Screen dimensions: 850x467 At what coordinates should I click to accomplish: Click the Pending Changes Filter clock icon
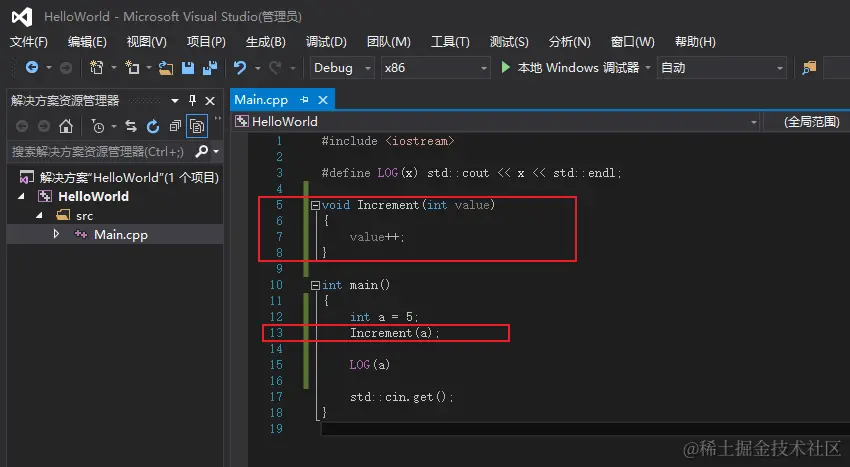(98, 126)
